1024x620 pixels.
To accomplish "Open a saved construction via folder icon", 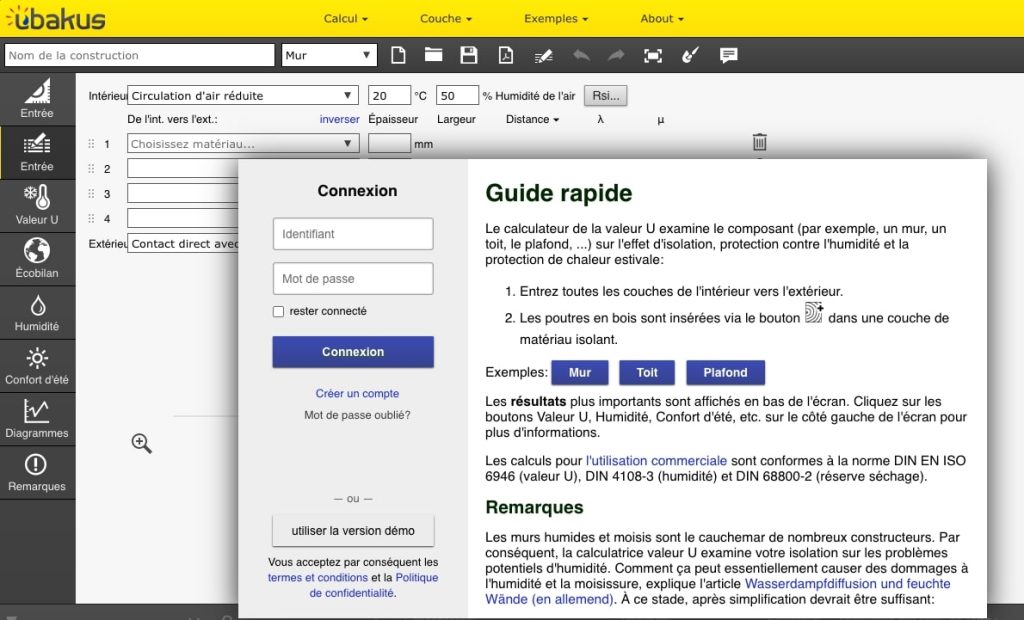I will (433, 55).
